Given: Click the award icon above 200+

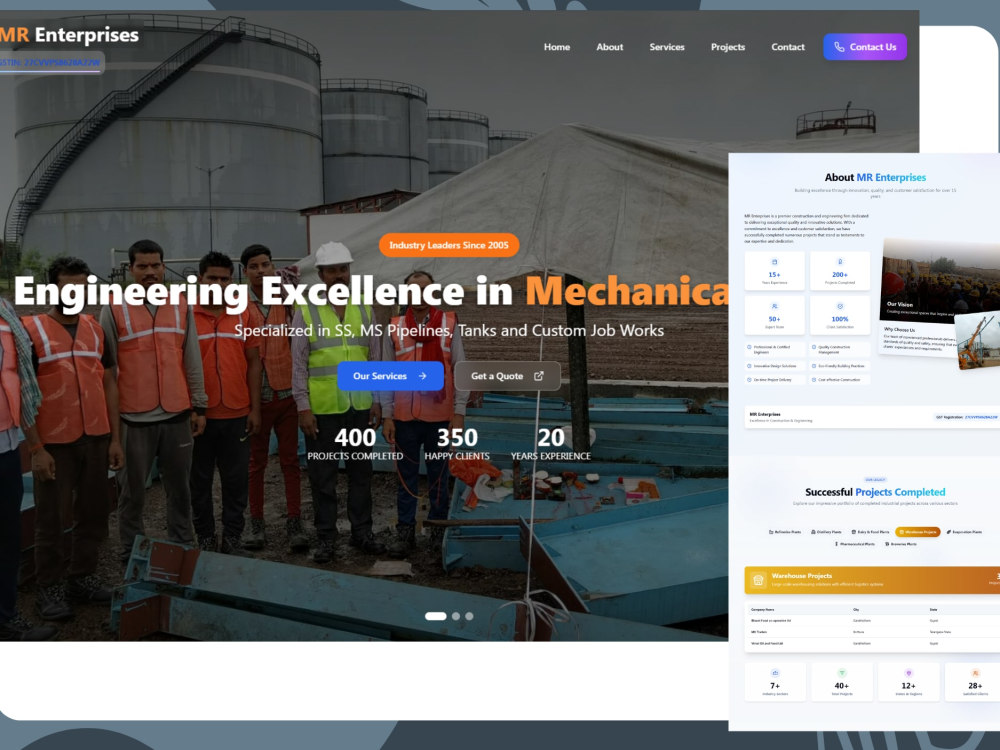Looking at the screenshot, I should (840, 262).
